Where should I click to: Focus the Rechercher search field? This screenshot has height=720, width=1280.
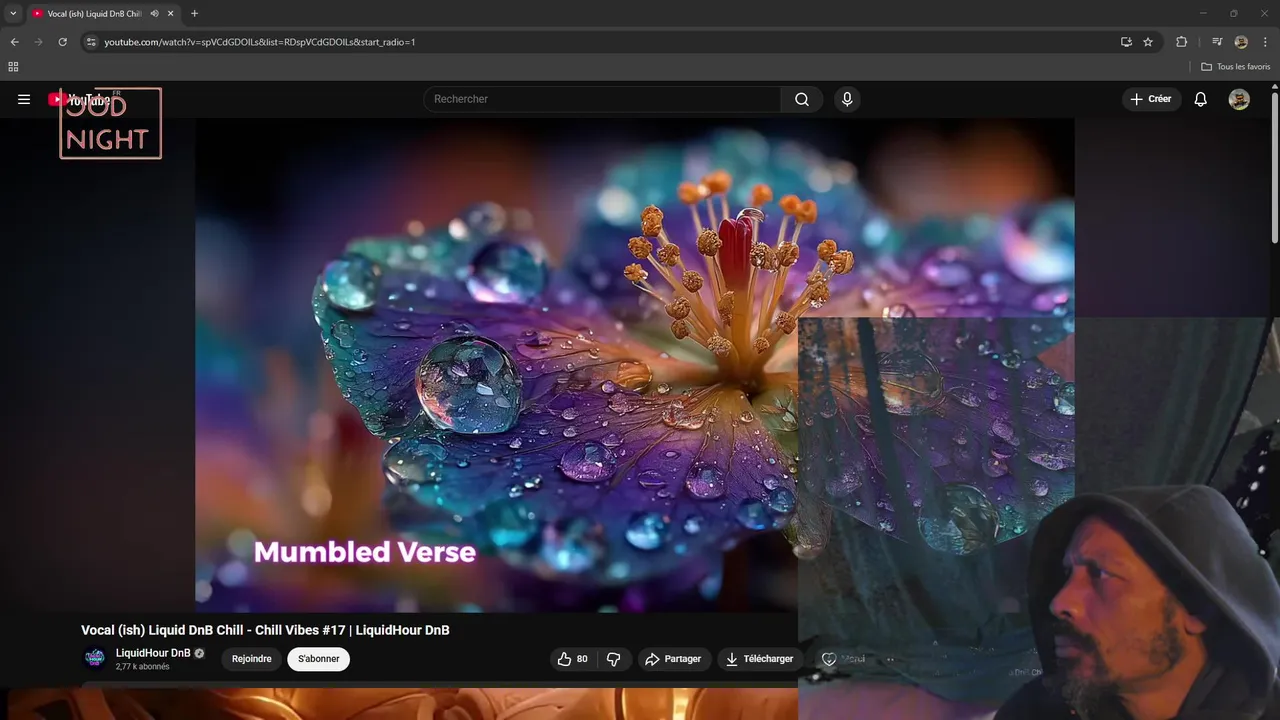602,99
